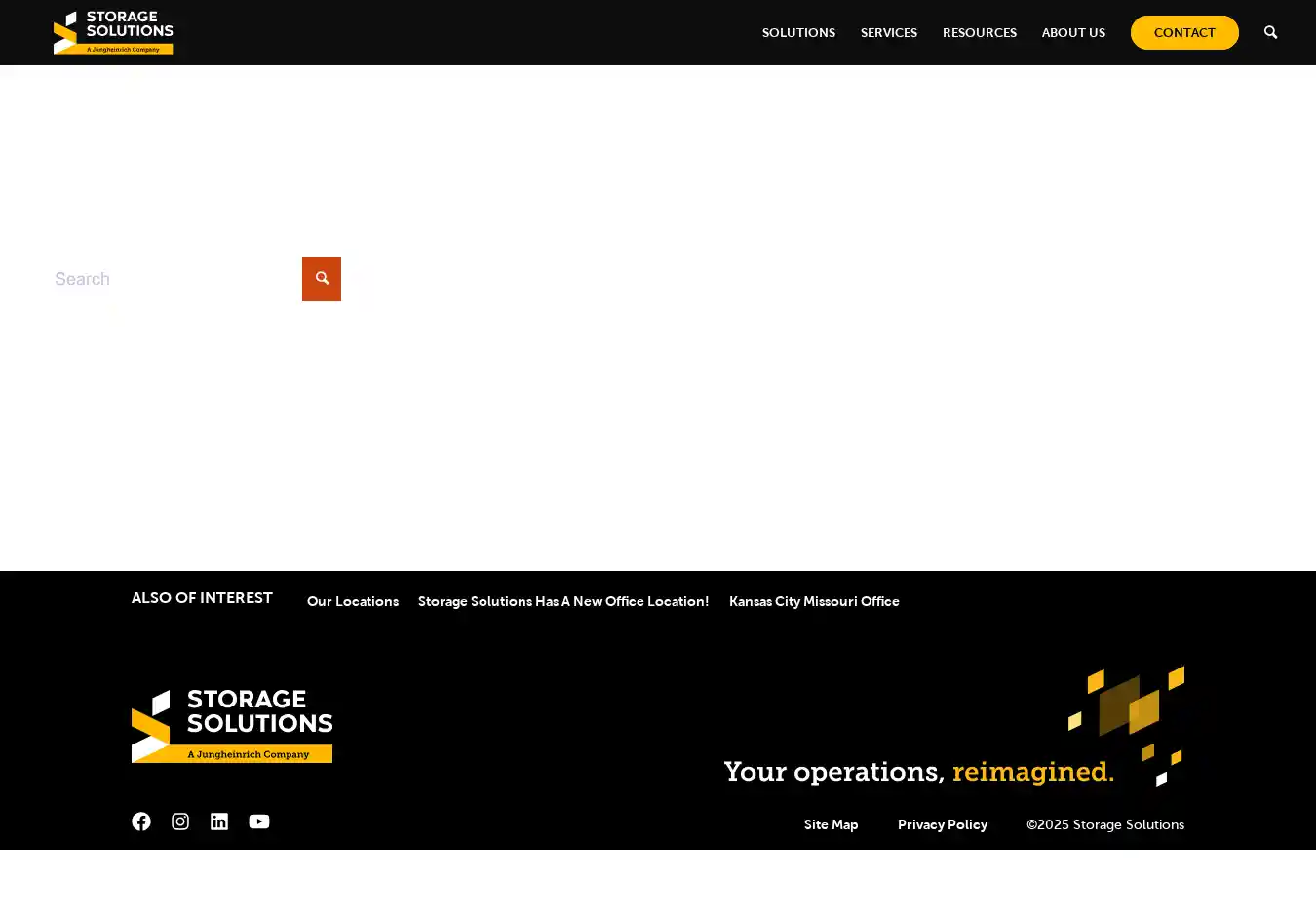Viewport: 1316px width, 916px height.
Task: Focus the Search text field
Action: coord(175,279)
